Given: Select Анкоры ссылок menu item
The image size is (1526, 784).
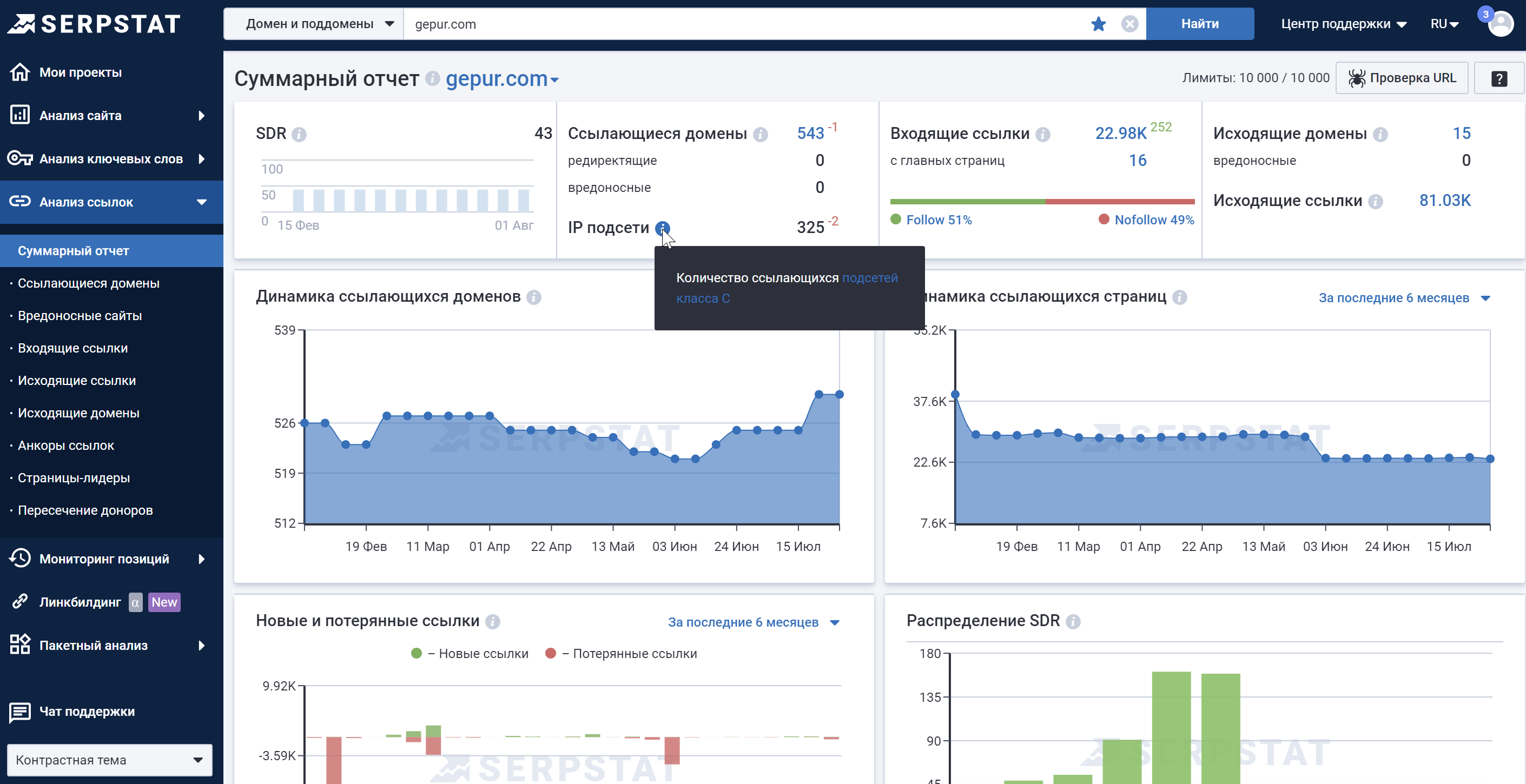Looking at the screenshot, I should [x=66, y=446].
